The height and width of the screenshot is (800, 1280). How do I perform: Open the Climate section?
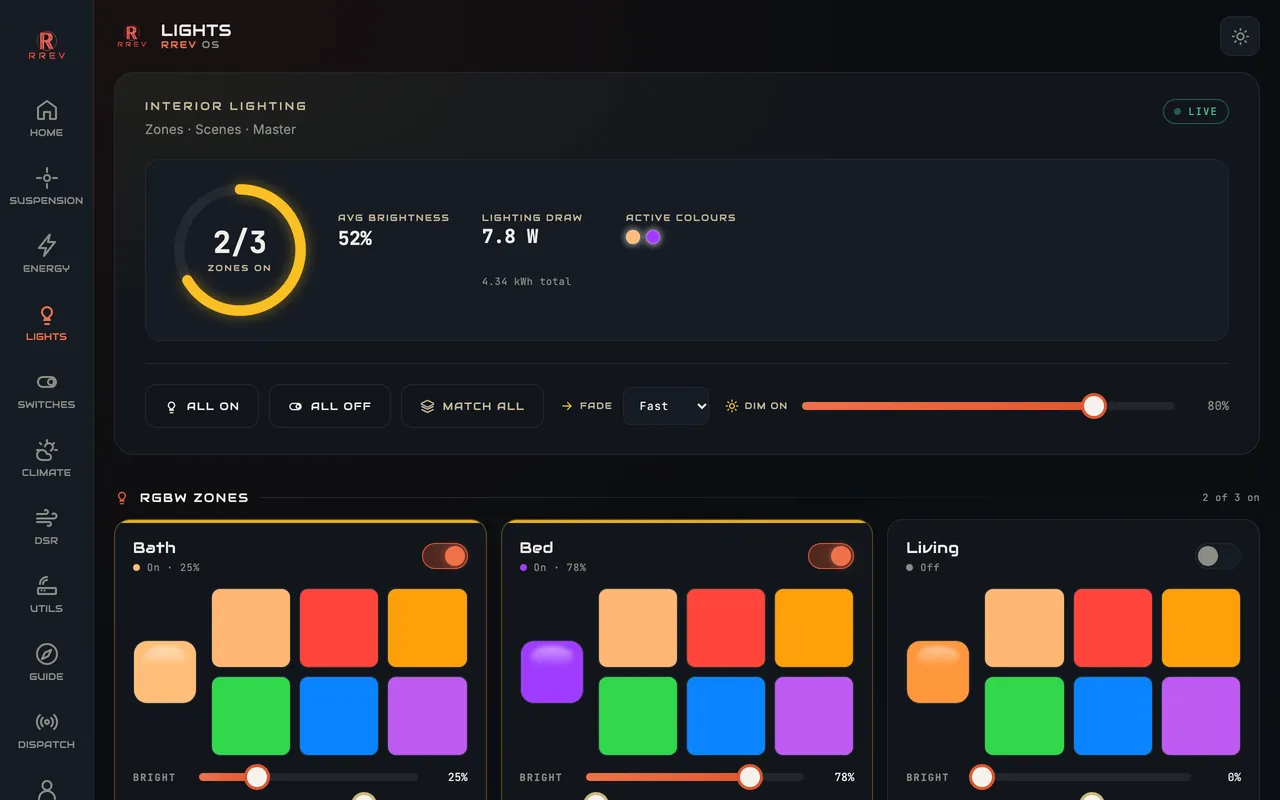click(46, 458)
